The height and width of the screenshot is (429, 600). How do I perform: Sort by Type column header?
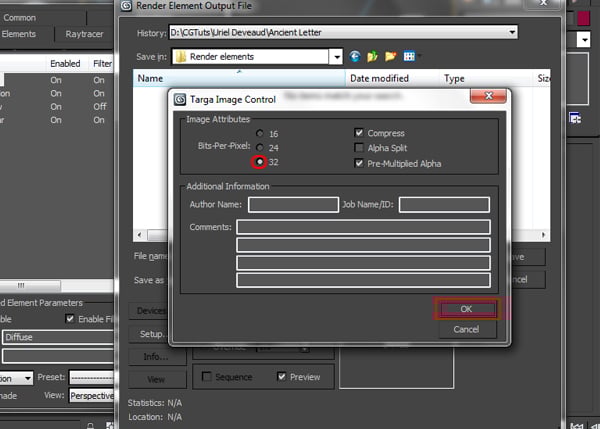coord(486,78)
